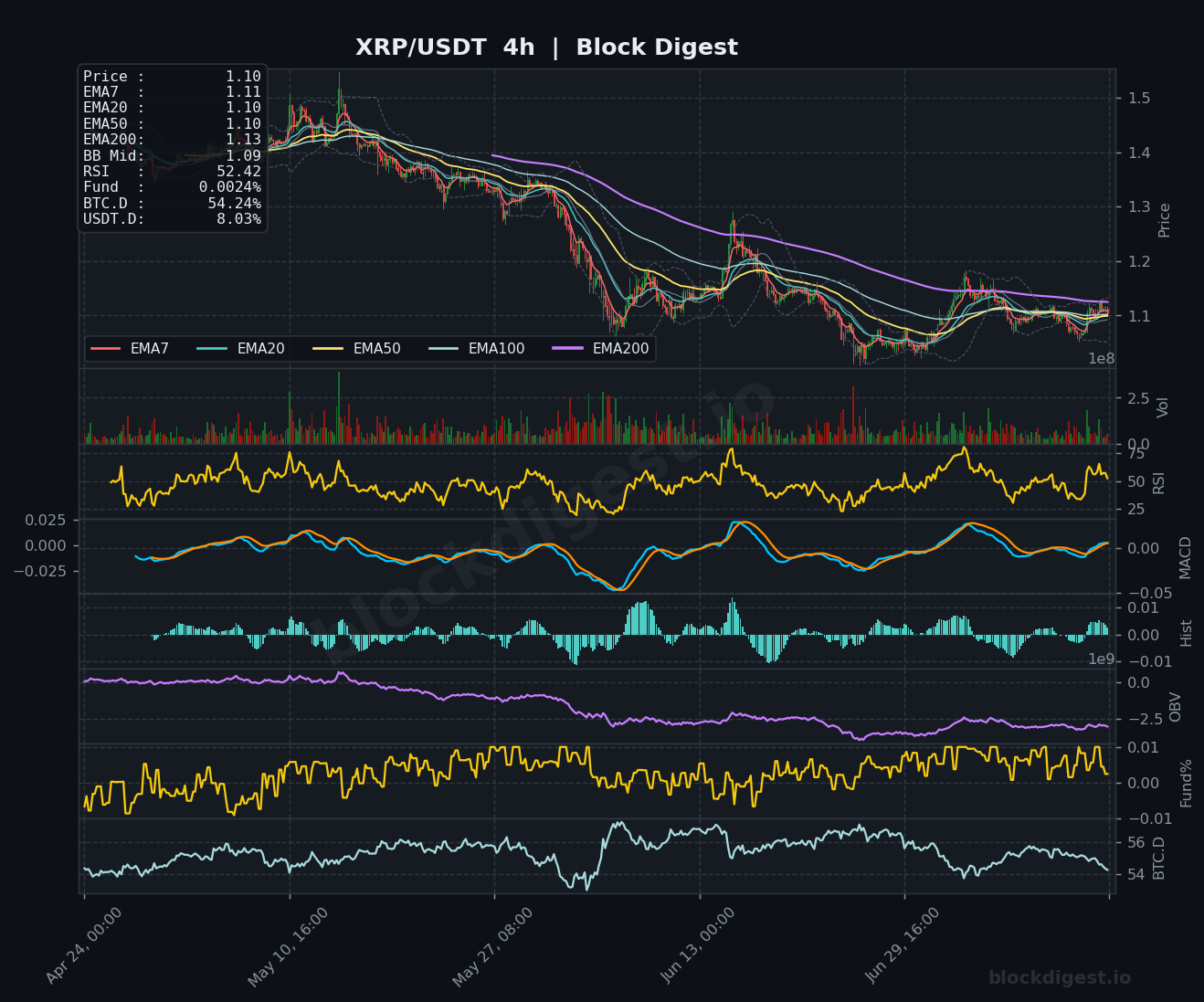Click the BB Mid 1.09 row
Viewport: 1204px width, 1002px height.
[x=172, y=155]
